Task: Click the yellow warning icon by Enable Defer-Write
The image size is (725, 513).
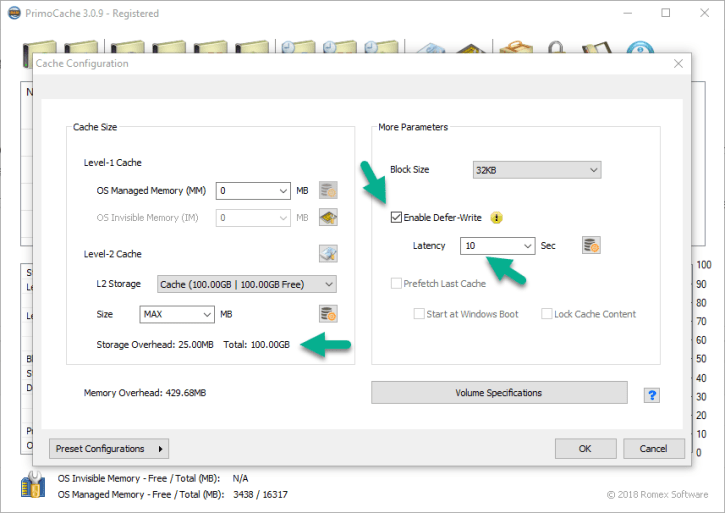Action: pos(496,217)
